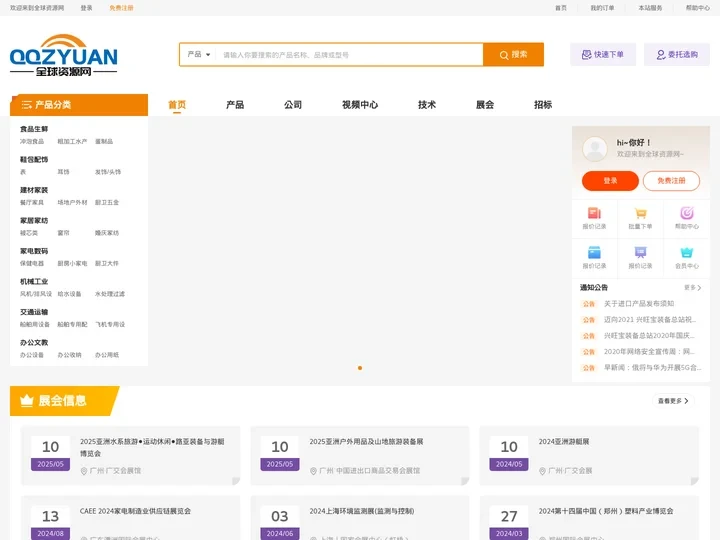This screenshot has height=540, width=720.
Task: Go to the 产品 navigation tab
Action: coord(235,105)
